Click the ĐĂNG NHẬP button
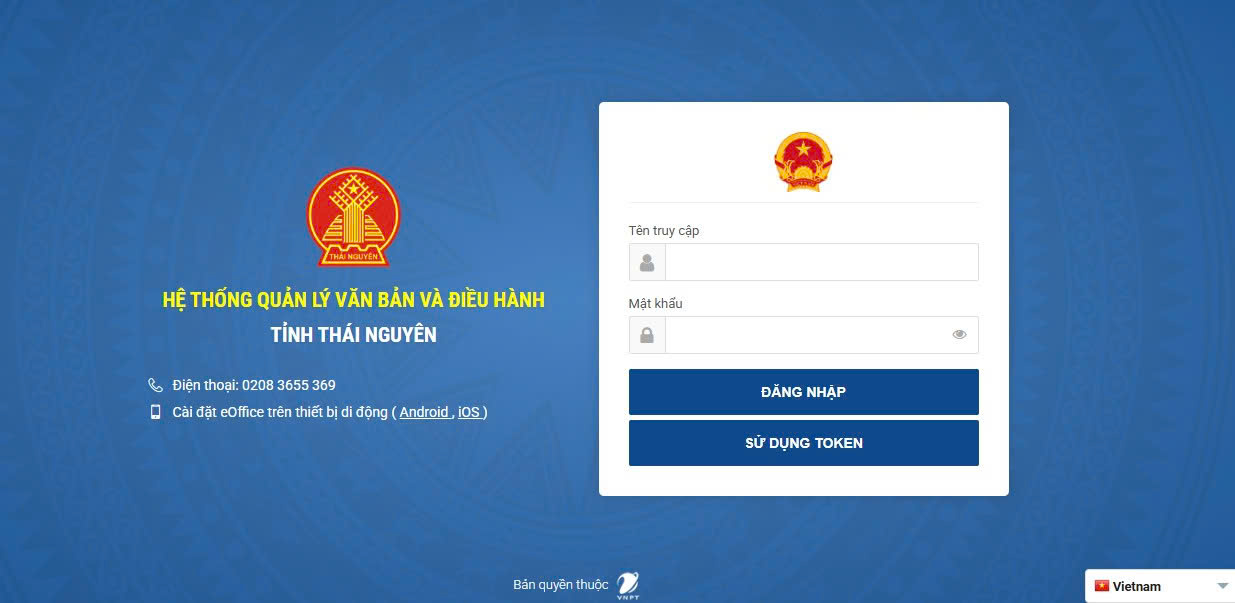 coord(803,392)
